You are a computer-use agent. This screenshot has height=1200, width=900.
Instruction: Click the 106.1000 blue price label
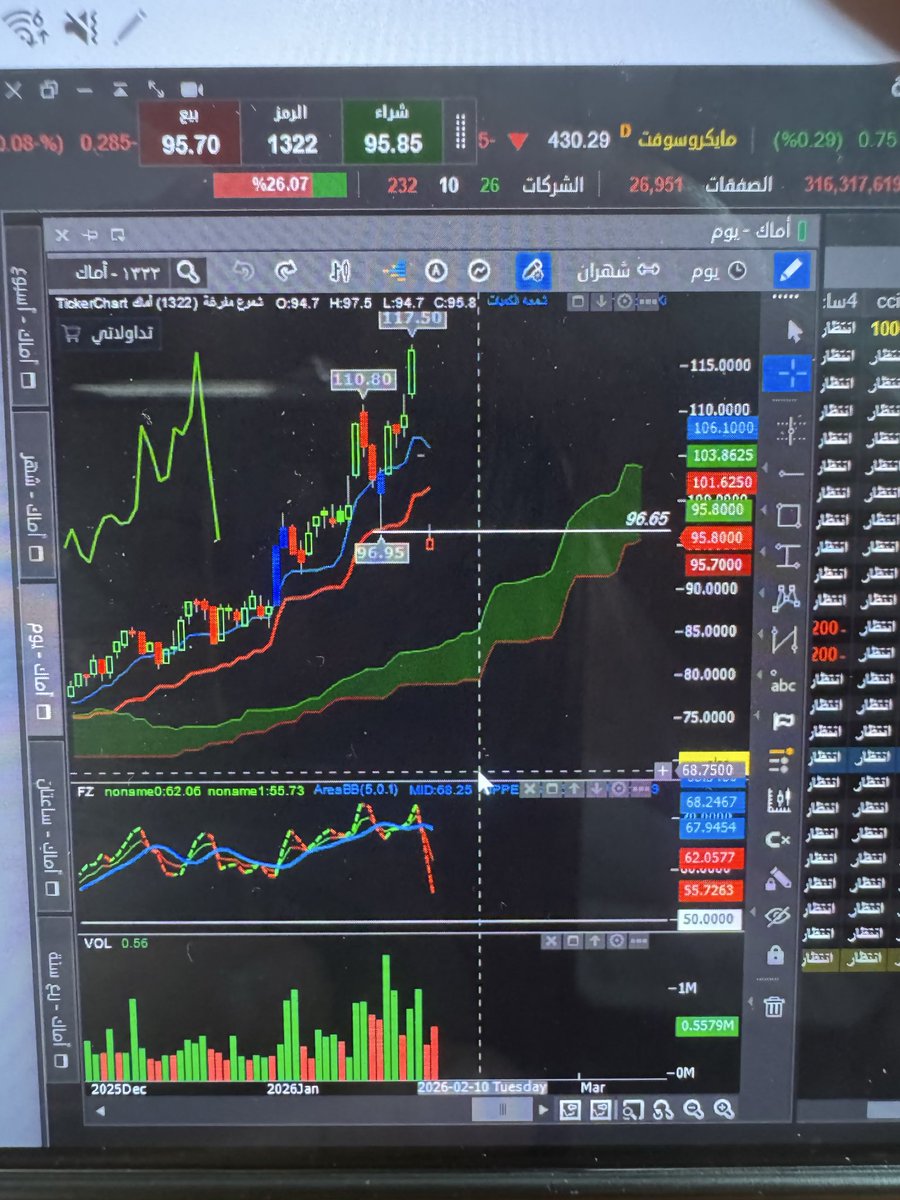pyautogui.click(x=723, y=428)
